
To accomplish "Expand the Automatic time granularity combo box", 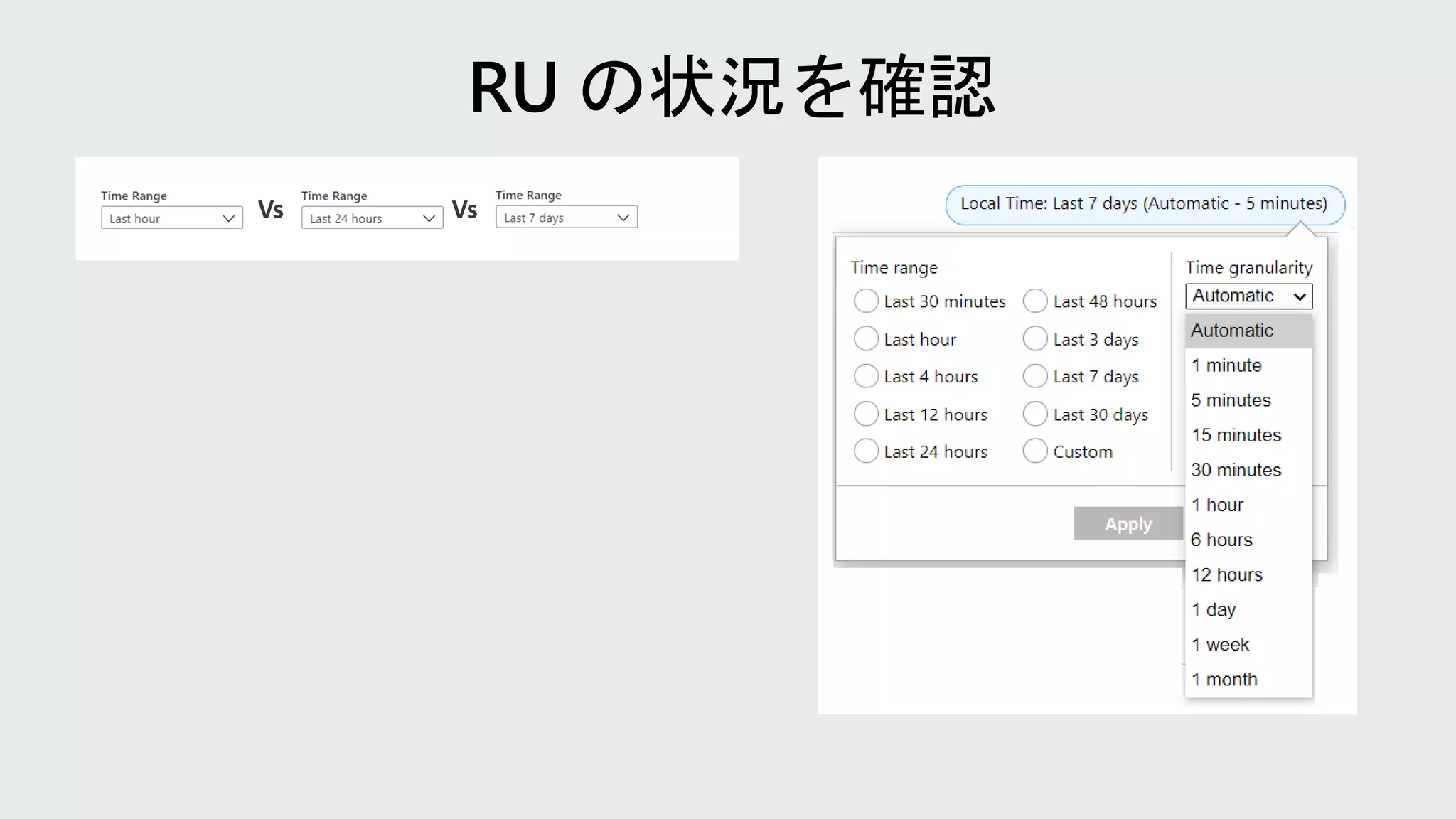I will click(1248, 296).
